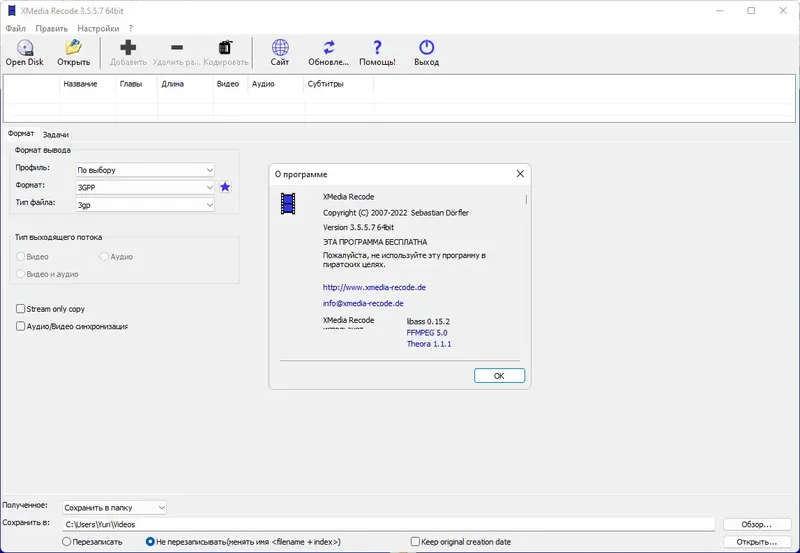Expand the Сохранить в папку dropdown
Image resolution: width=800 pixels, height=553 pixels.
point(114,508)
